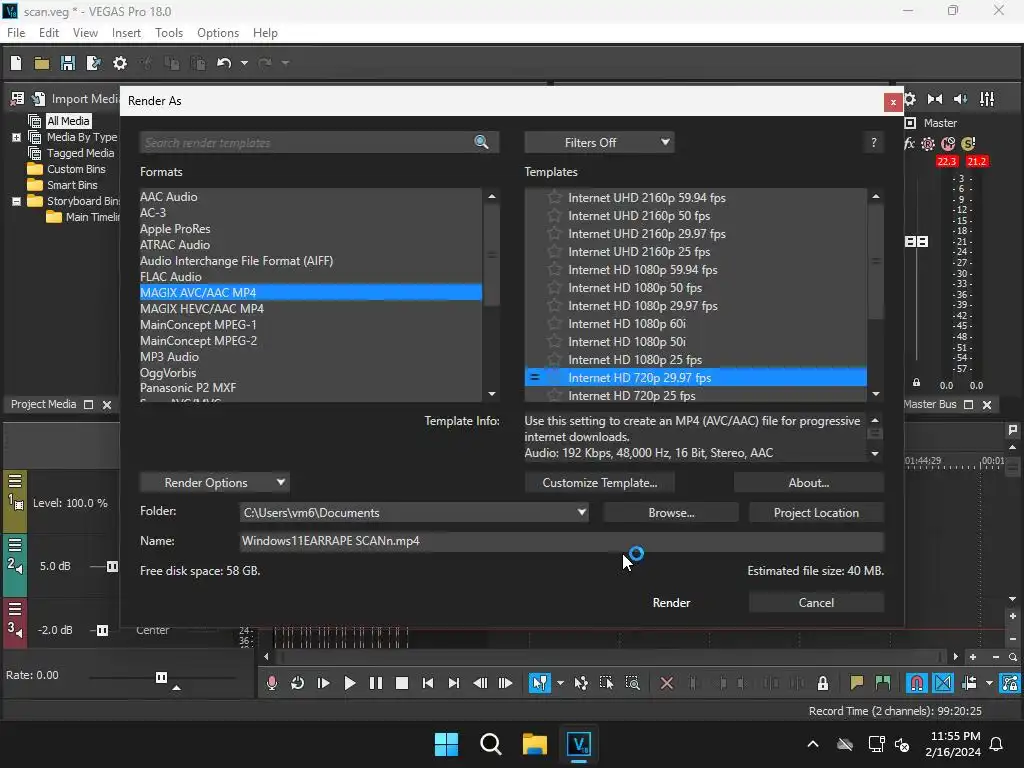Select the Internet HD 1080p 25 fps template
1024x768 pixels.
click(x=696, y=359)
